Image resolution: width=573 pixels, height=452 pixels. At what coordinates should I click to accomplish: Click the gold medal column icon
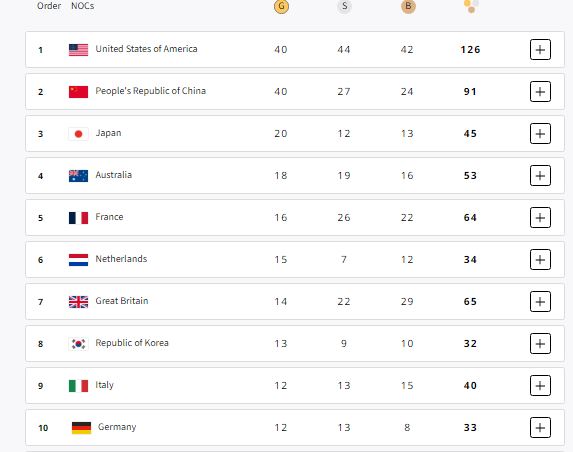tap(281, 6)
